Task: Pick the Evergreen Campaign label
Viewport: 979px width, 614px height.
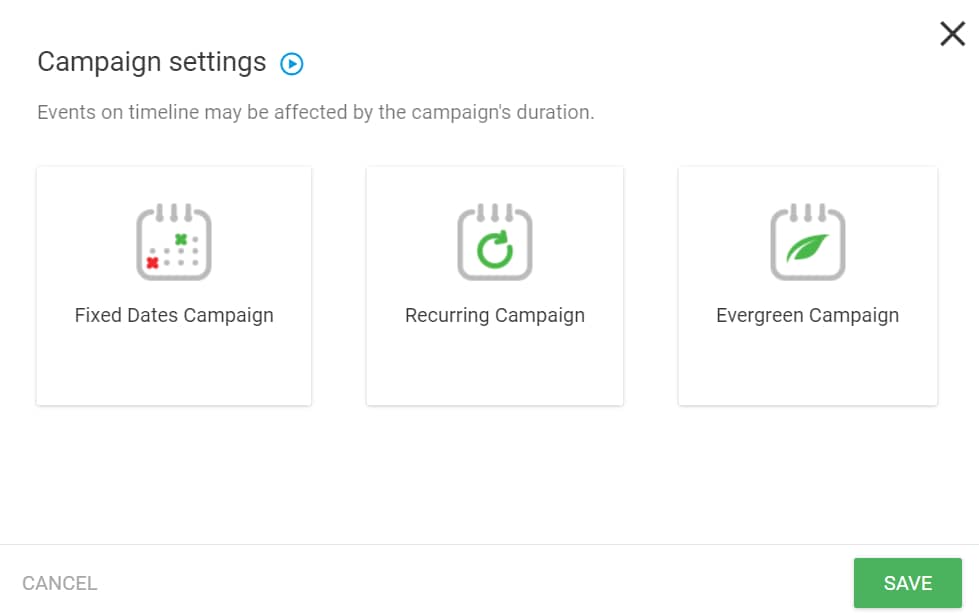Action: [x=807, y=315]
